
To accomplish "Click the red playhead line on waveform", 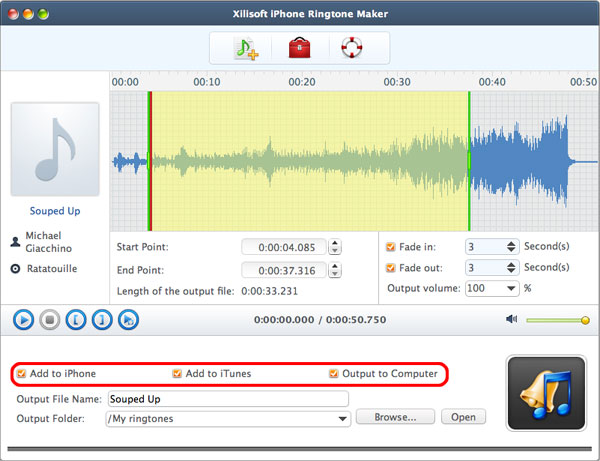I will pyautogui.click(x=151, y=161).
